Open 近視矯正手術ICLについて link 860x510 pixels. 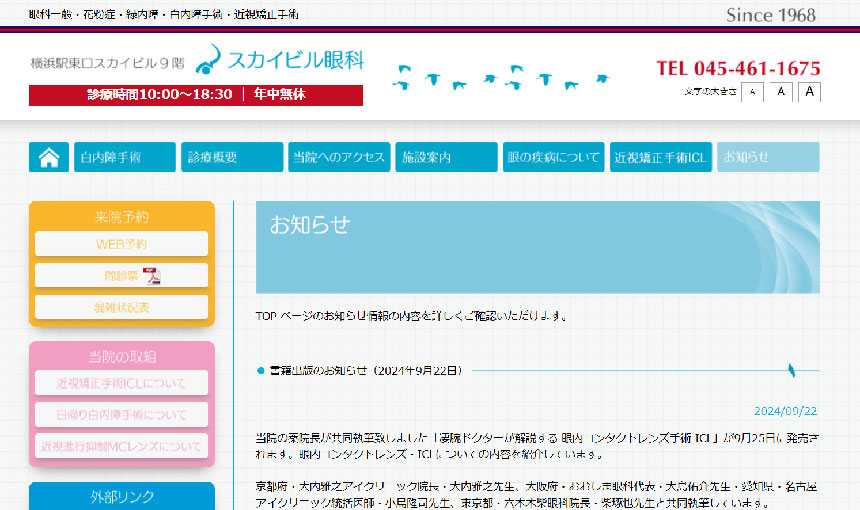coord(121,383)
